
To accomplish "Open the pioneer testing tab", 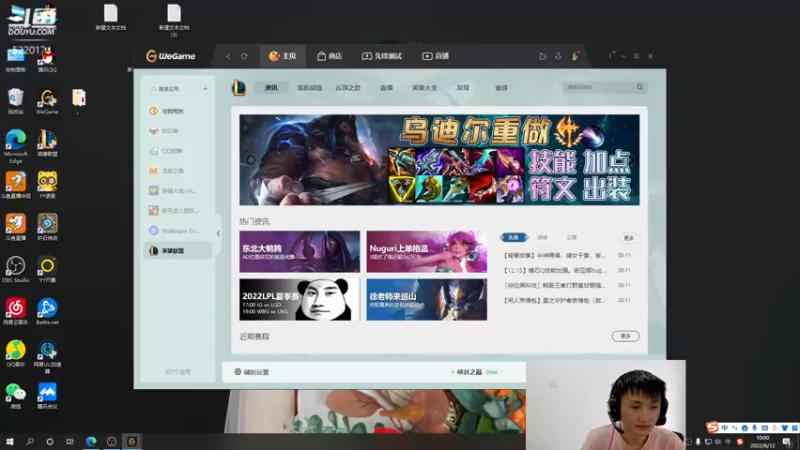I will (x=382, y=56).
